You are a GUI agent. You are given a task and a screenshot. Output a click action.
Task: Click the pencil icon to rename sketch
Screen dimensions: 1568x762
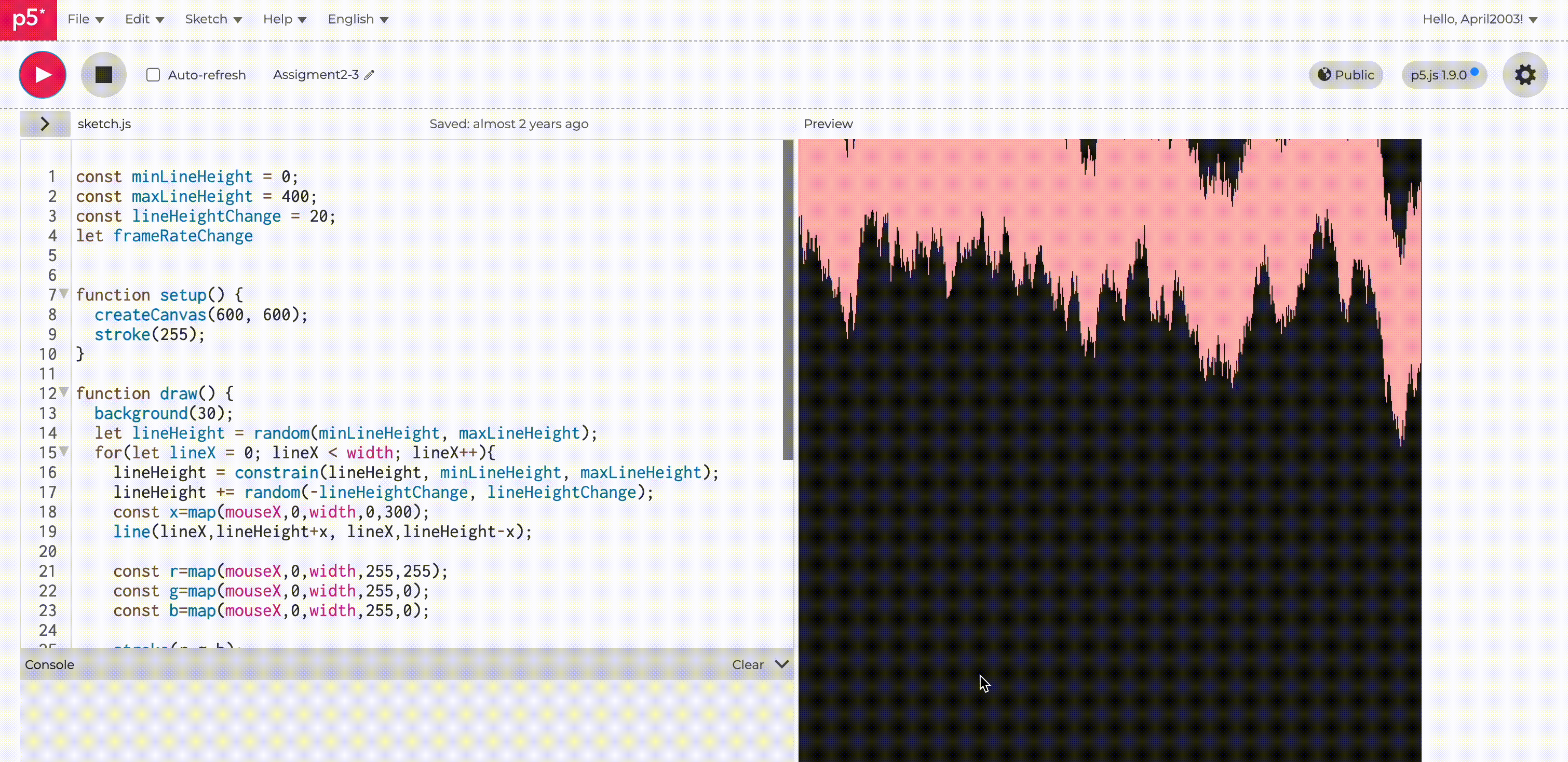(x=370, y=75)
